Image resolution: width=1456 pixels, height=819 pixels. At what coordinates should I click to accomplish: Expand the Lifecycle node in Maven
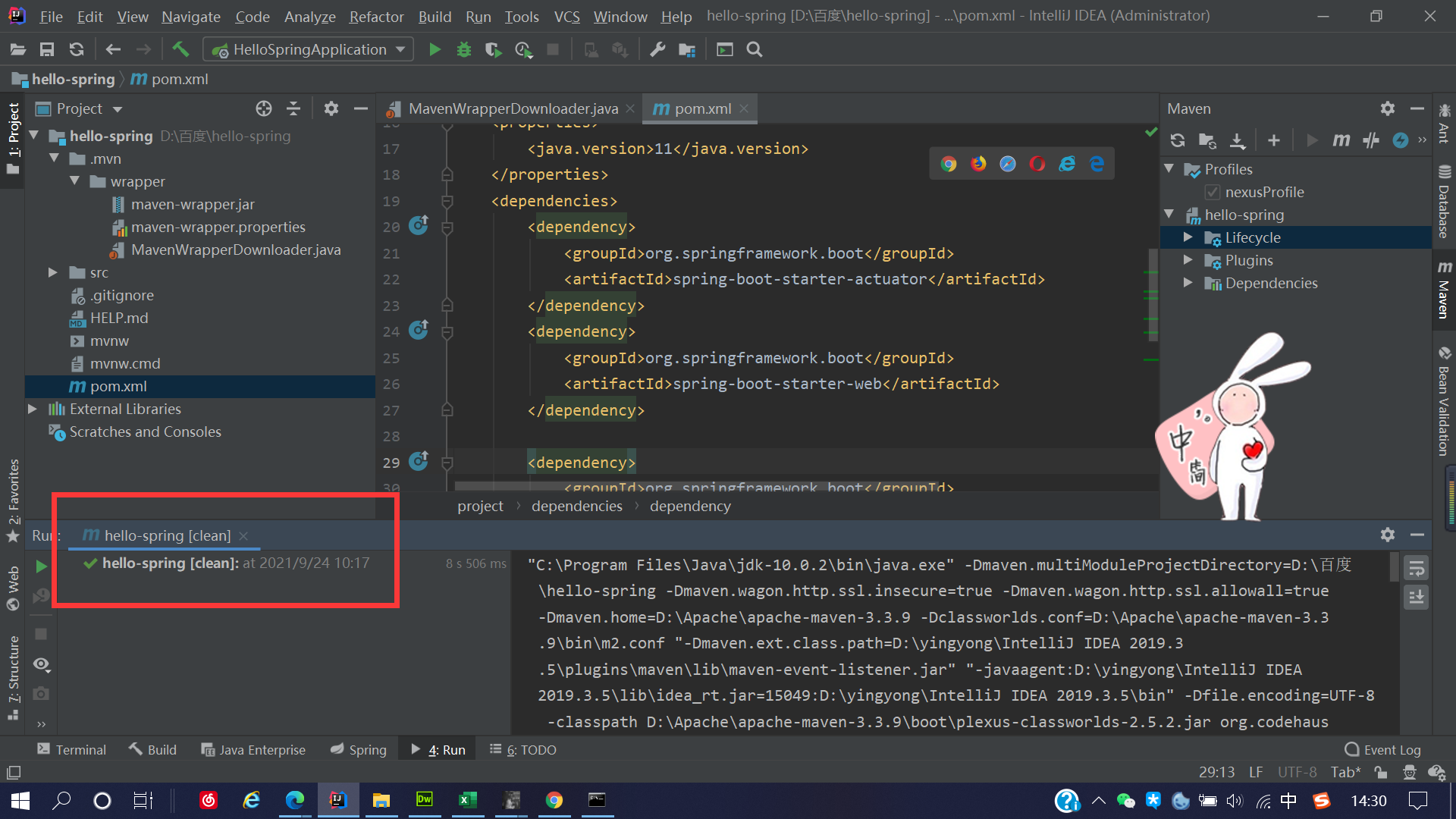pyautogui.click(x=1188, y=237)
